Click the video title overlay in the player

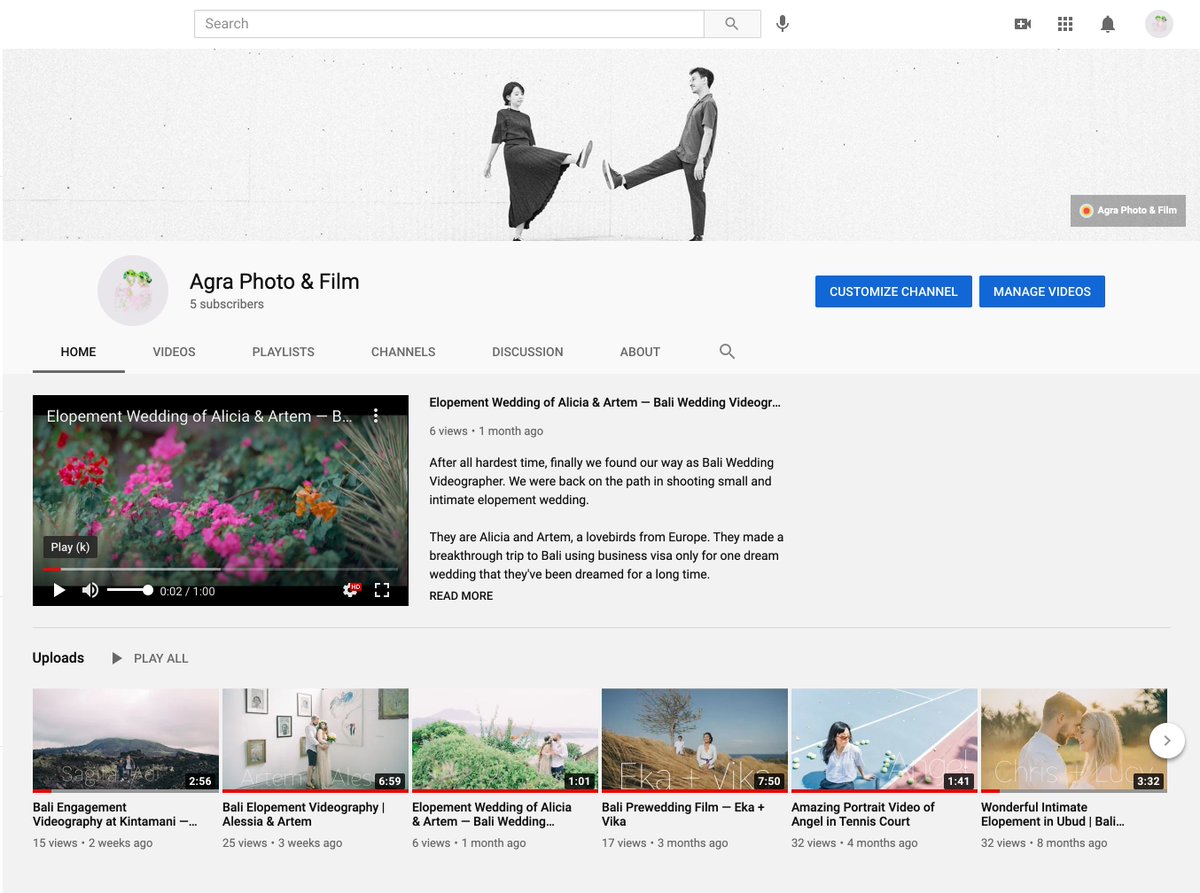point(199,416)
